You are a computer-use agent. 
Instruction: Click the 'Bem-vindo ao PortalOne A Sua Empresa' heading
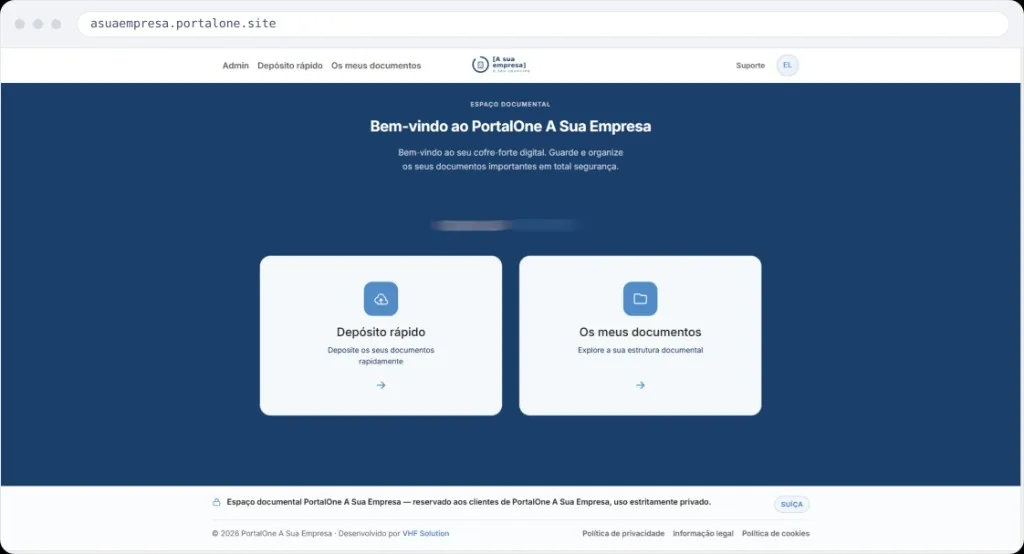coord(511,126)
